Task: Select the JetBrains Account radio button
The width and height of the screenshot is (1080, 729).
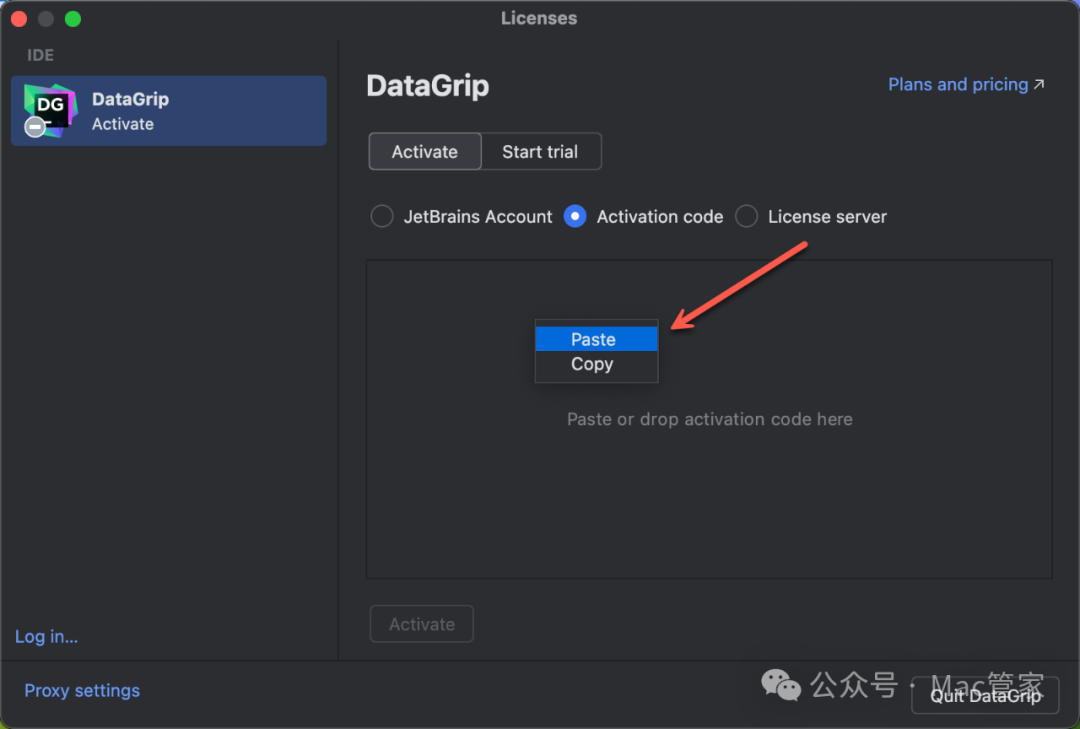Action: point(382,217)
